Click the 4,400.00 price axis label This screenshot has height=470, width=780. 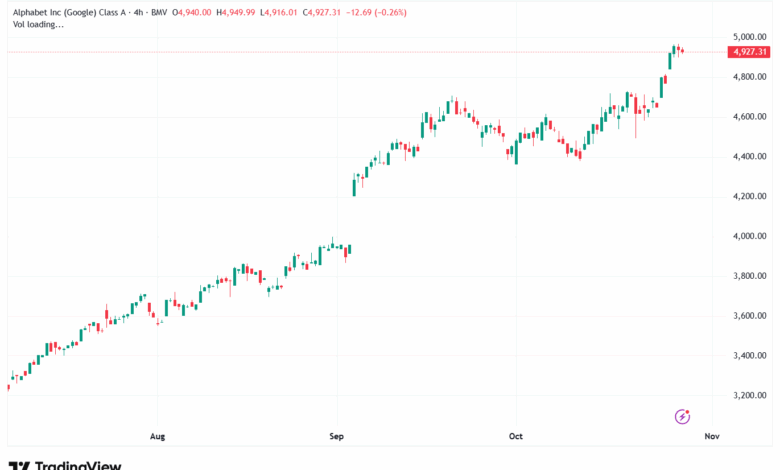pos(749,156)
